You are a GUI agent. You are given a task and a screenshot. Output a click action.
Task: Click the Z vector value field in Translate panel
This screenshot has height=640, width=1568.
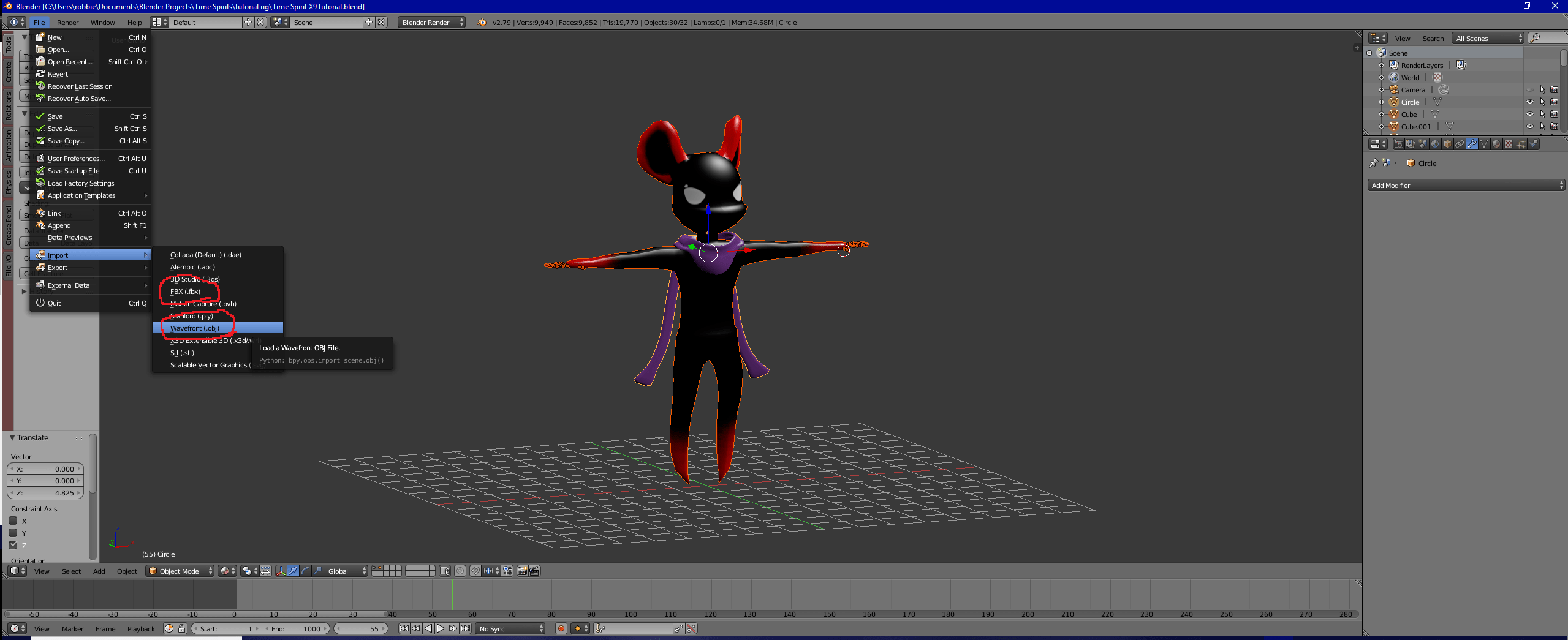pos(46,492)
